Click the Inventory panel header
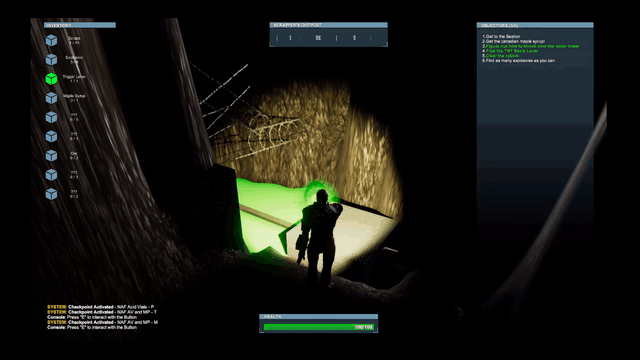The image size is (640, 360). [80, 25]
